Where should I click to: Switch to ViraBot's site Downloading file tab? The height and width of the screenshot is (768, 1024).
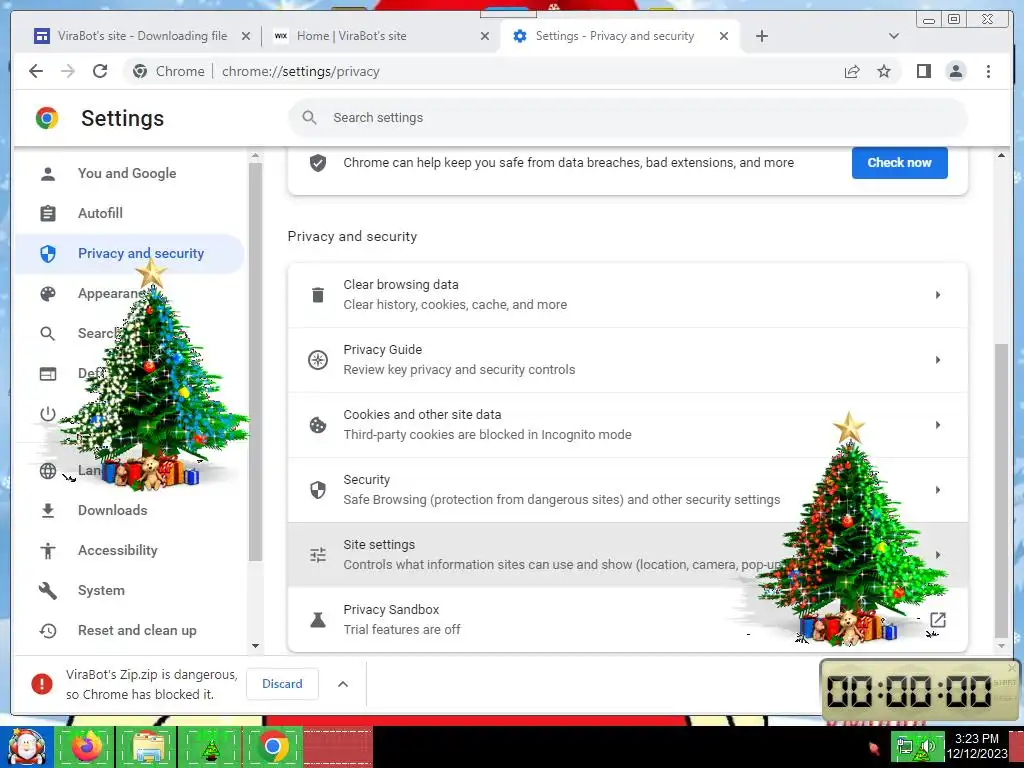[140, 36]
